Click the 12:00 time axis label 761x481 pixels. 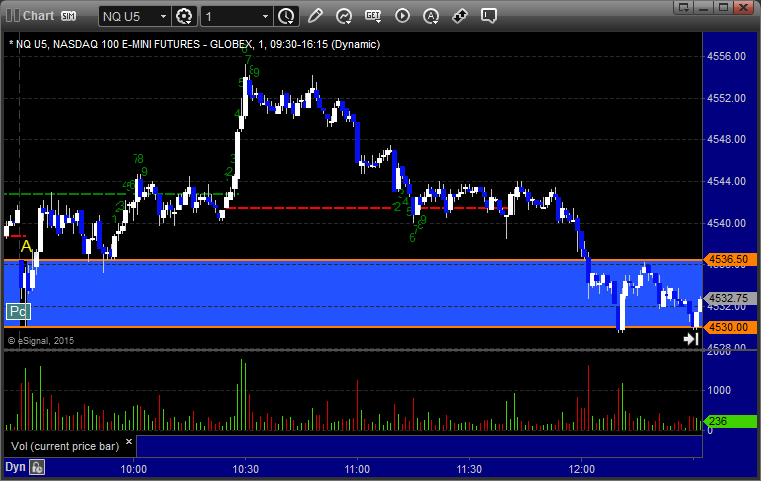coord(581,469)
